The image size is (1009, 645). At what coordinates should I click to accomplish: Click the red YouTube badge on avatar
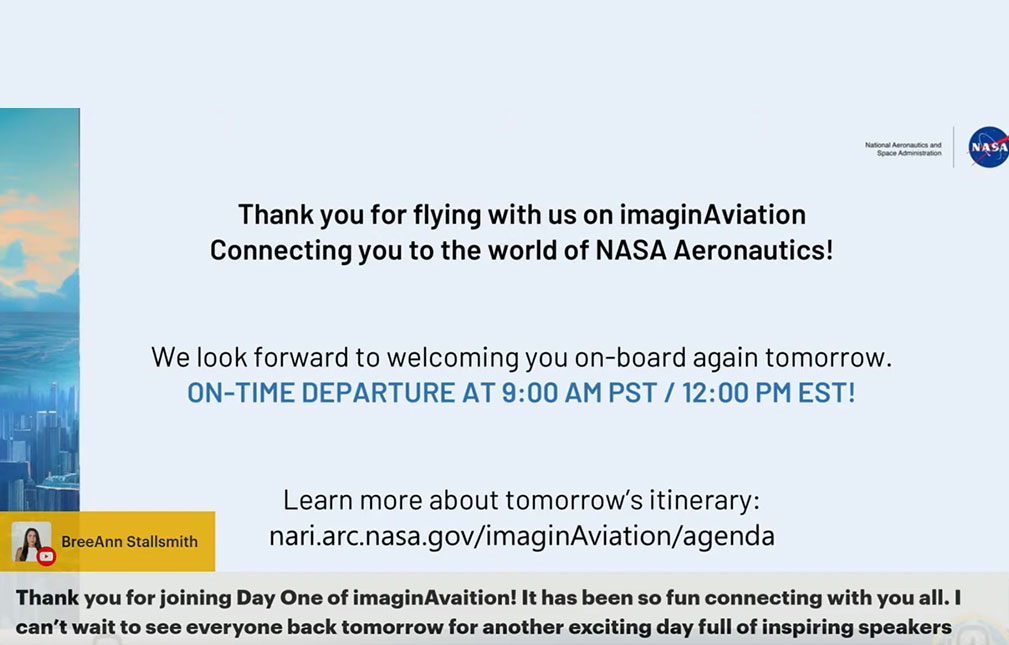pos(46,557)
